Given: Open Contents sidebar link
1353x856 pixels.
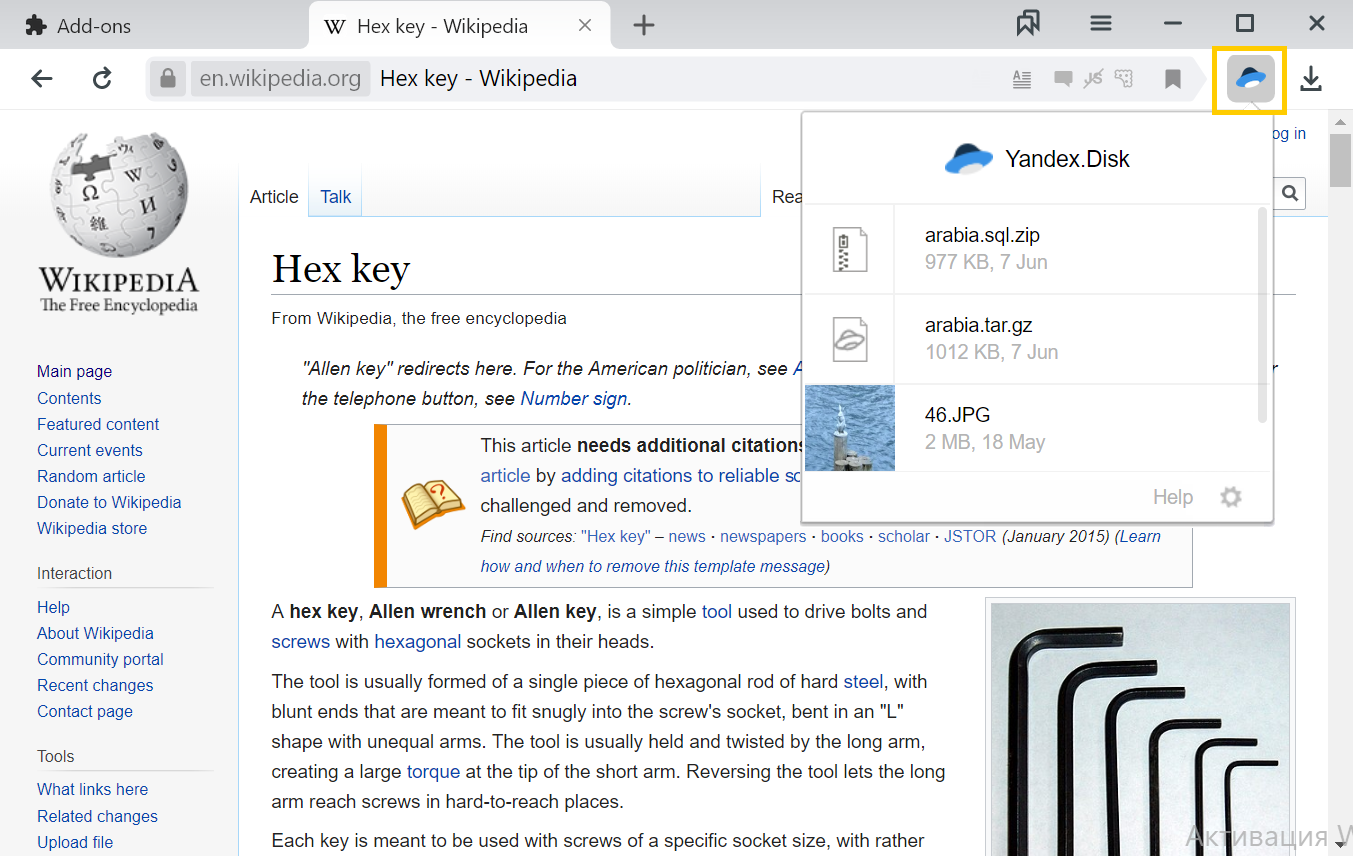Looking at the screenshot, I should (x=69, y=398).
